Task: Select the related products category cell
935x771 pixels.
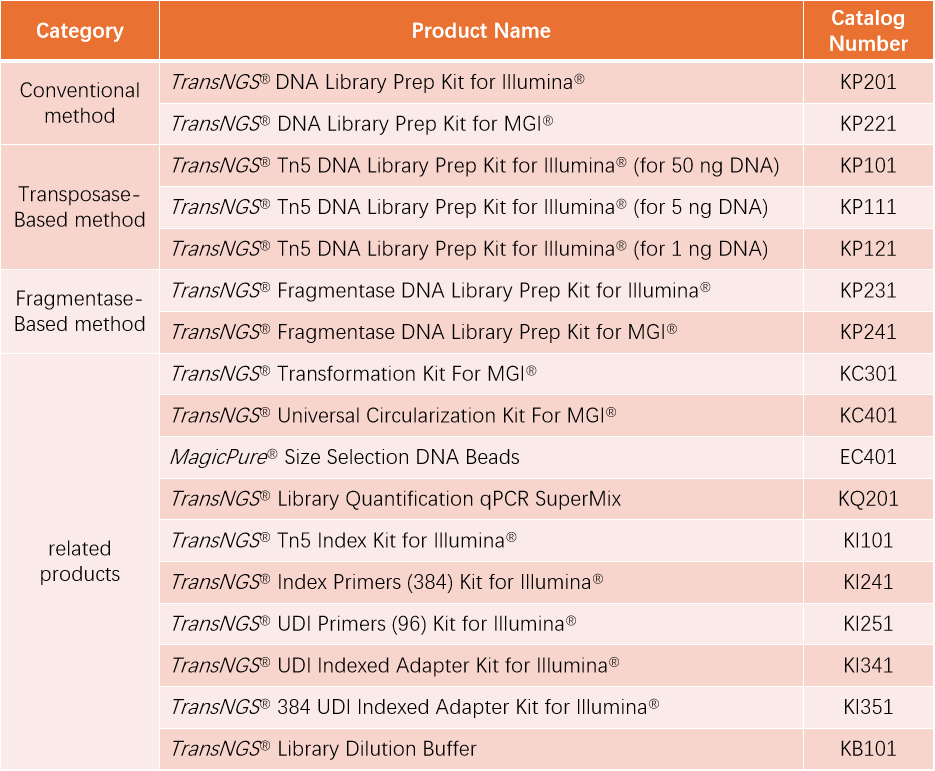Action: [80, 561]
